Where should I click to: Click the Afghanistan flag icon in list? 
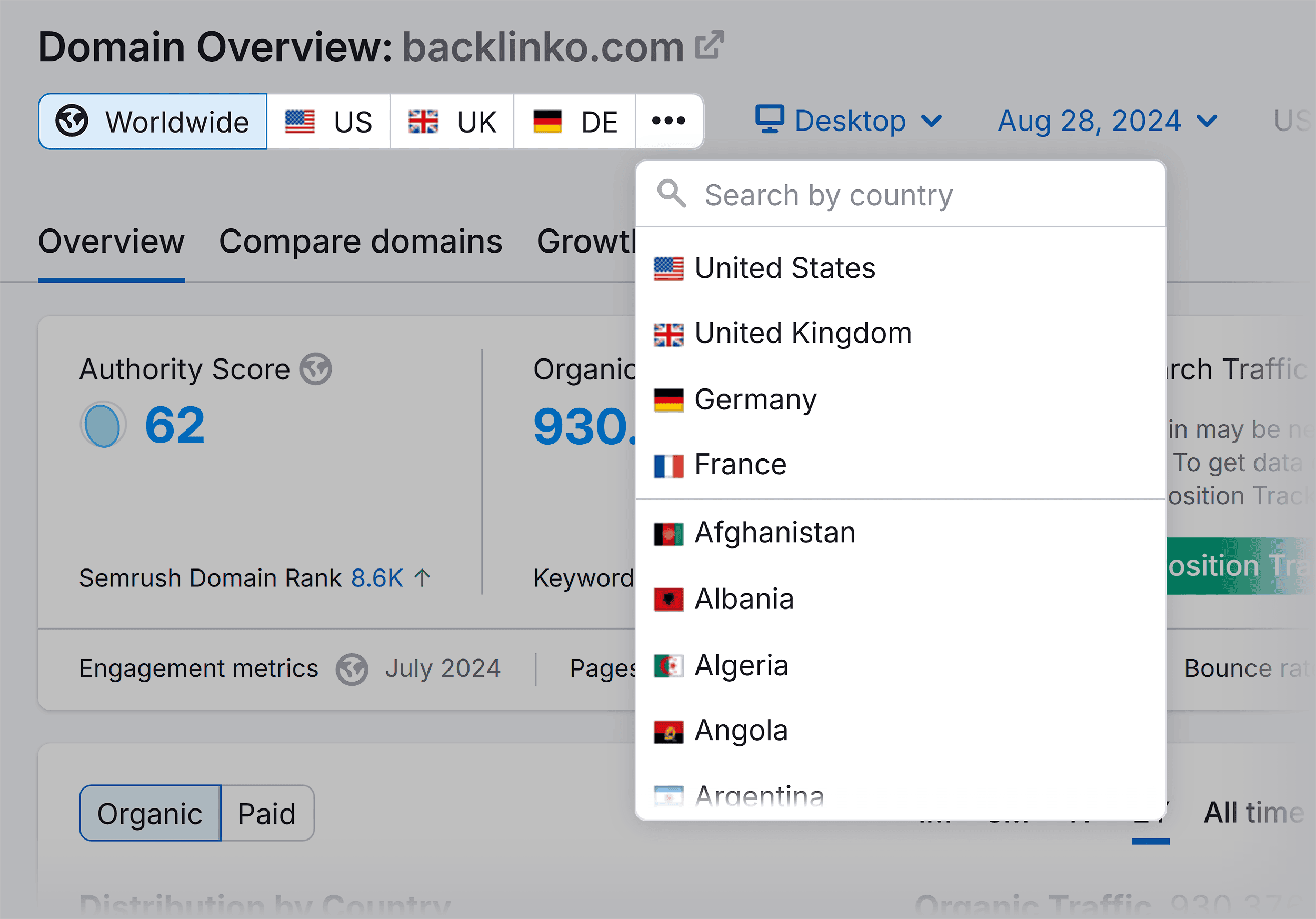pyautogui.click(x=669, y=534)
